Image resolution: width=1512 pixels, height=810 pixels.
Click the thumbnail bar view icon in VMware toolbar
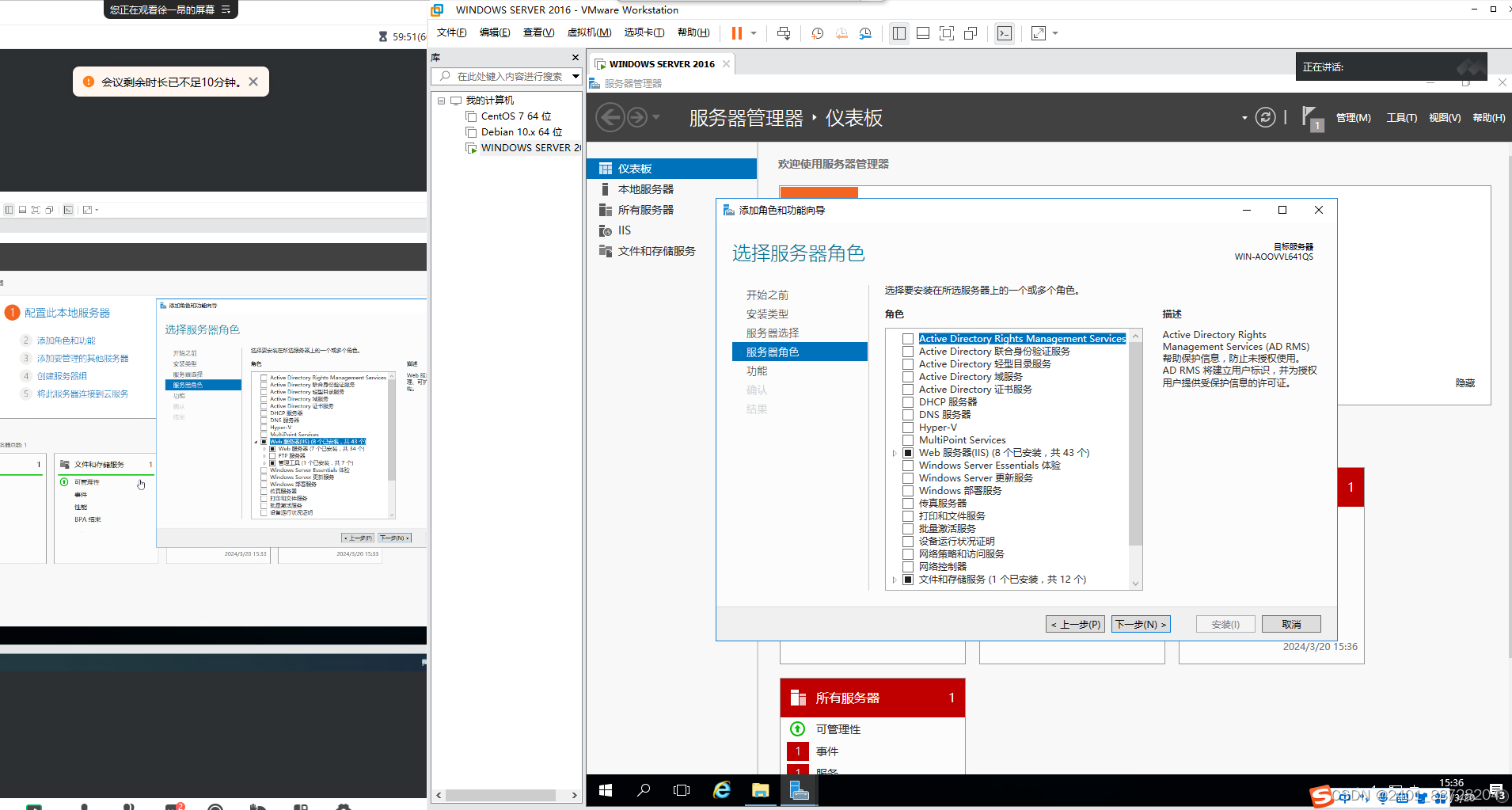click(923, 33)
